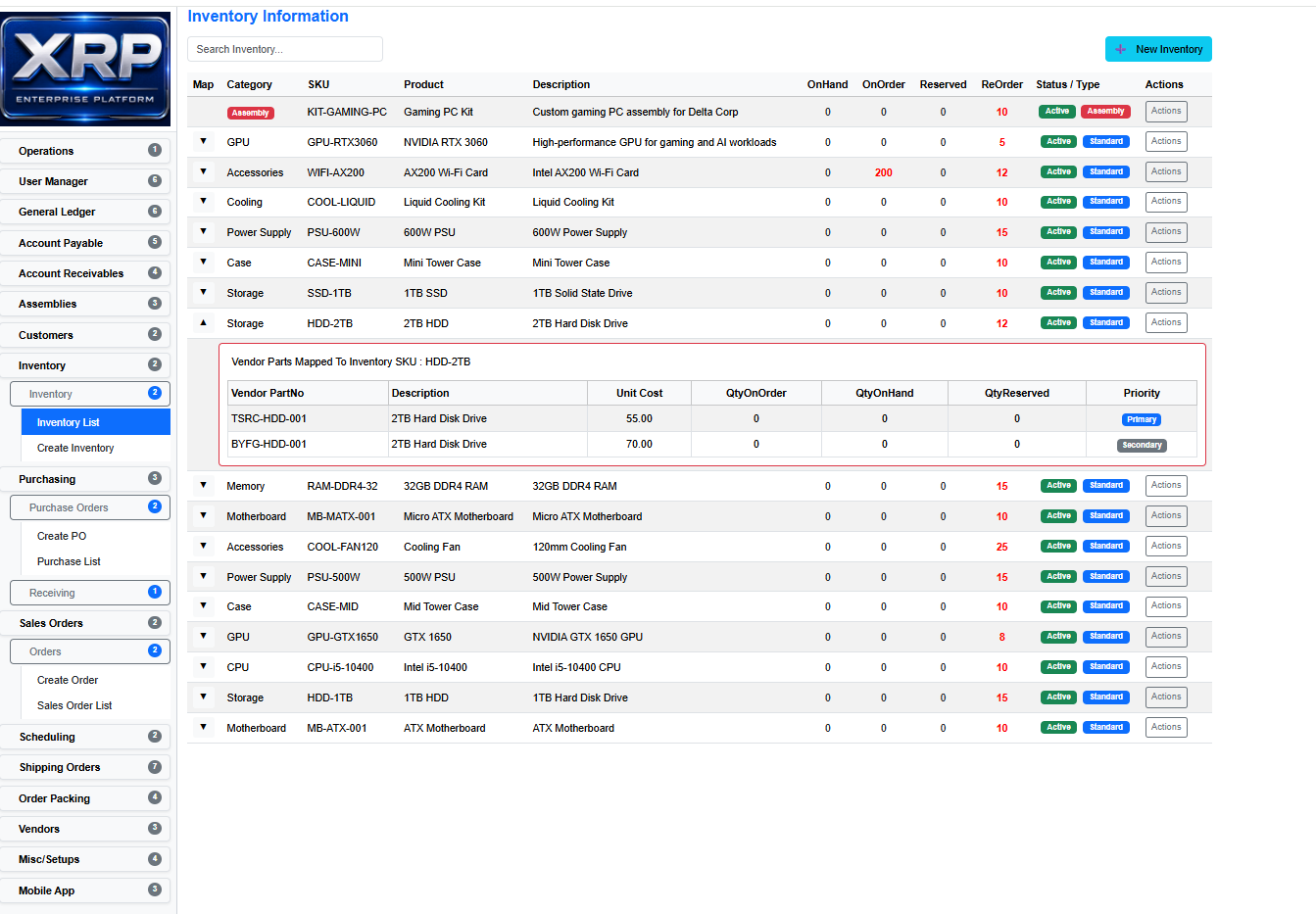
Task: Click the New Inventory button
Action: pyautogui.click(x=1158, y=49)
